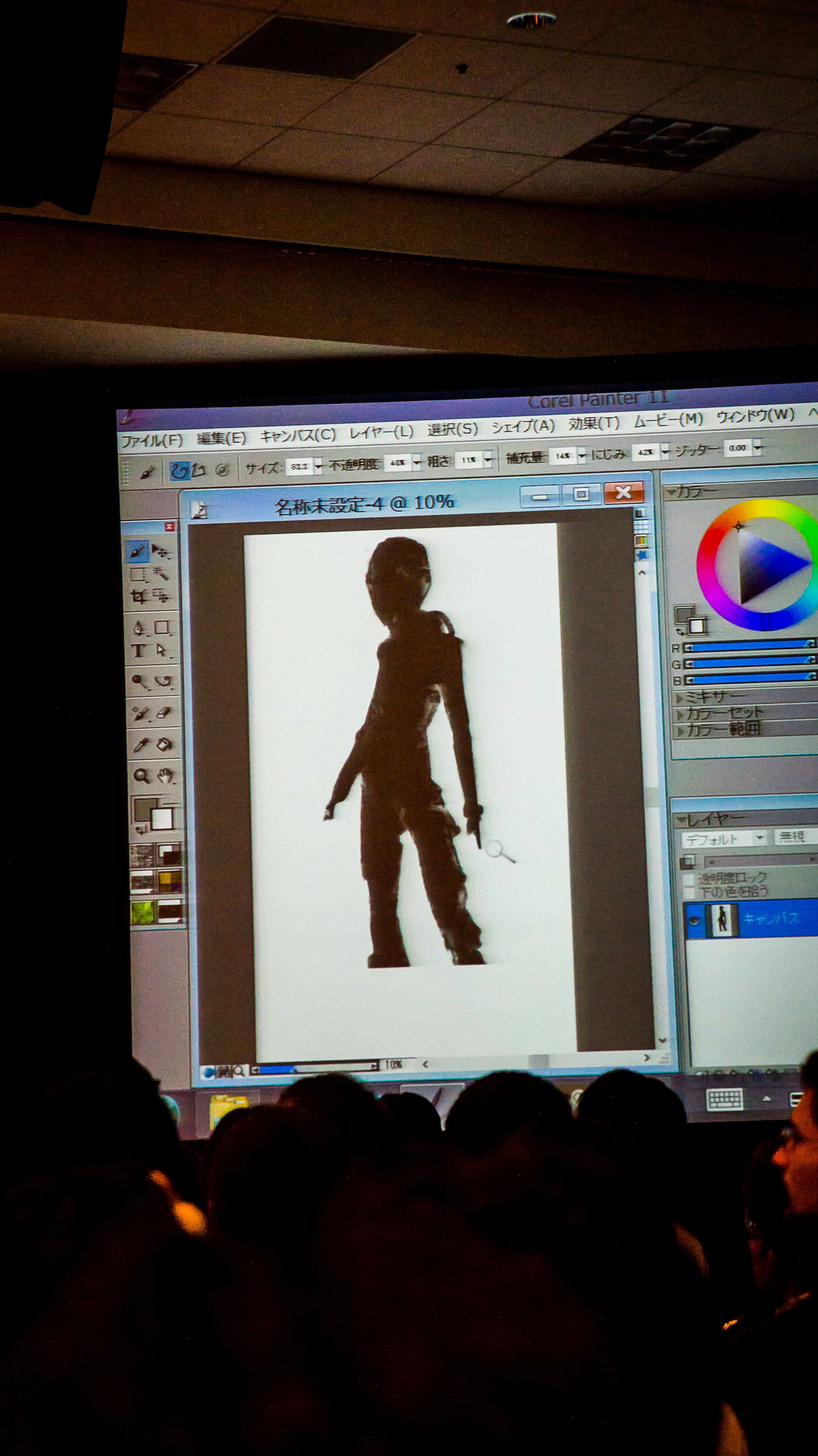The image size is (818, 1456).
Task: Click the white additional color swatch in toolbox
Action: pyautogui.click(x=162, y=819)
